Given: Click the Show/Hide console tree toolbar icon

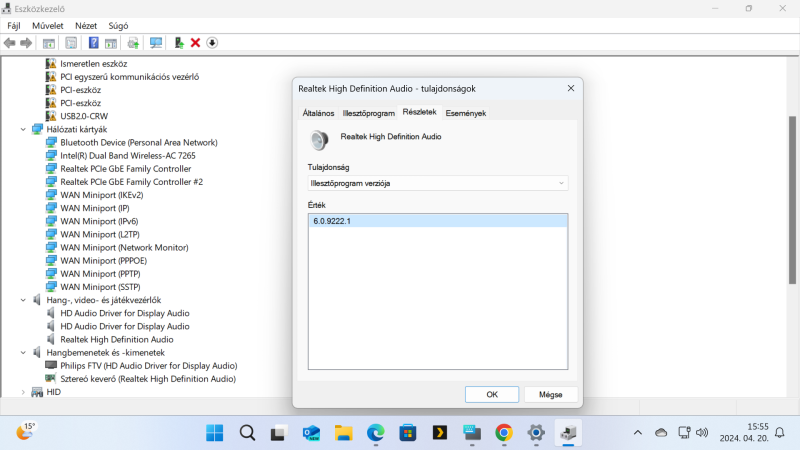Looking at the screenshot, I should 49,43.
